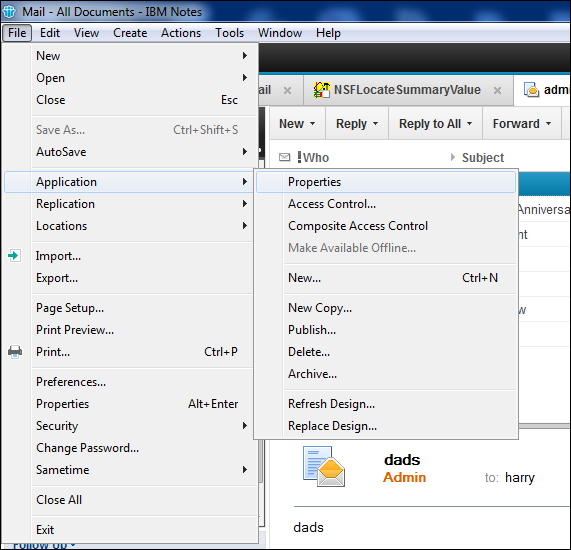
Task: Sort by the Subject column header
Action: pyautogui.click(x=483, y=158)
